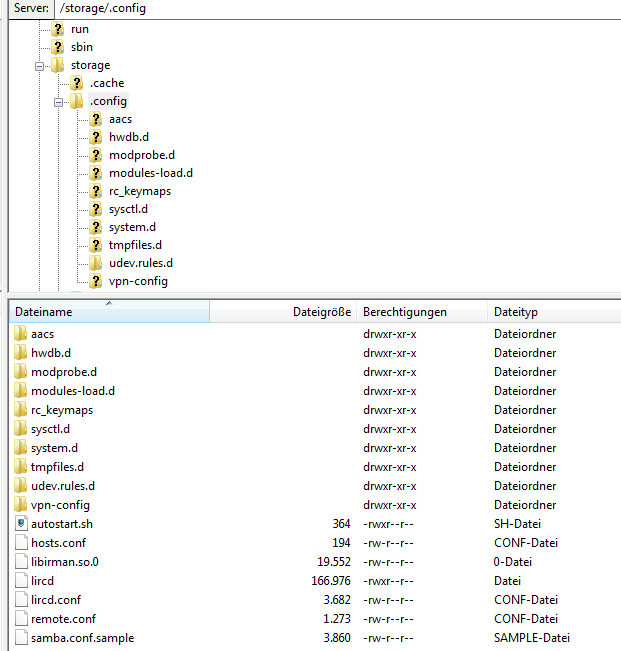Viewport: 621px width, 651px height.
Task: Click the modules-load.d folder icon in tree
Action: tap(96, 173)
